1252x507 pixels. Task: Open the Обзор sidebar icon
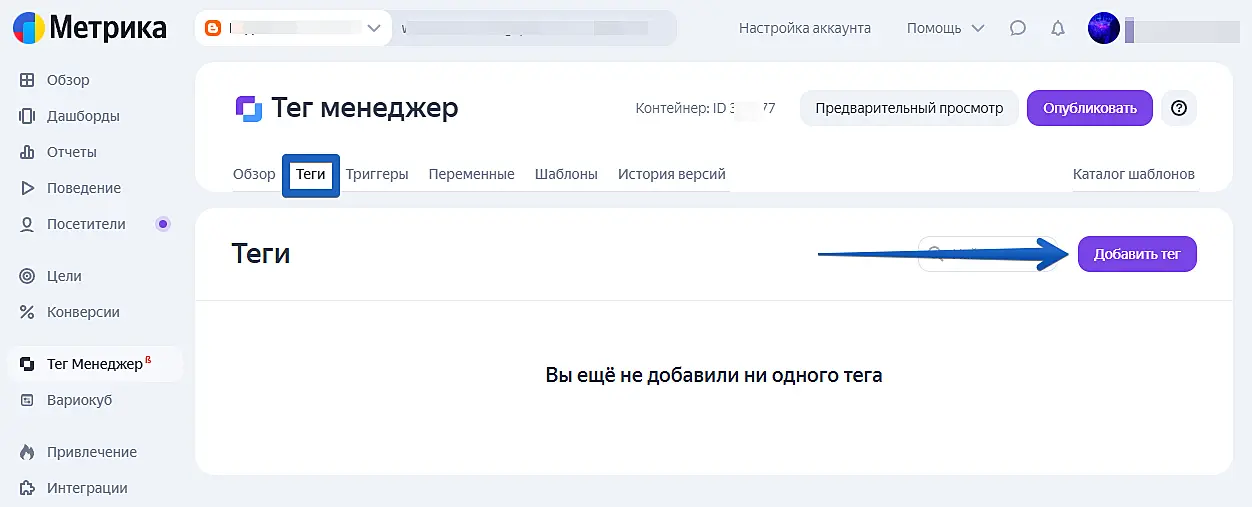tap(27, 80)
